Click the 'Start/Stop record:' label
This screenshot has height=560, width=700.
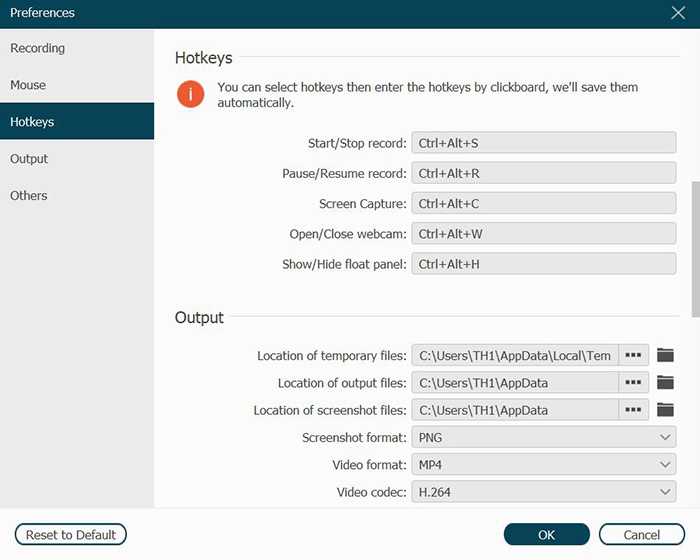tap(357, 143)
